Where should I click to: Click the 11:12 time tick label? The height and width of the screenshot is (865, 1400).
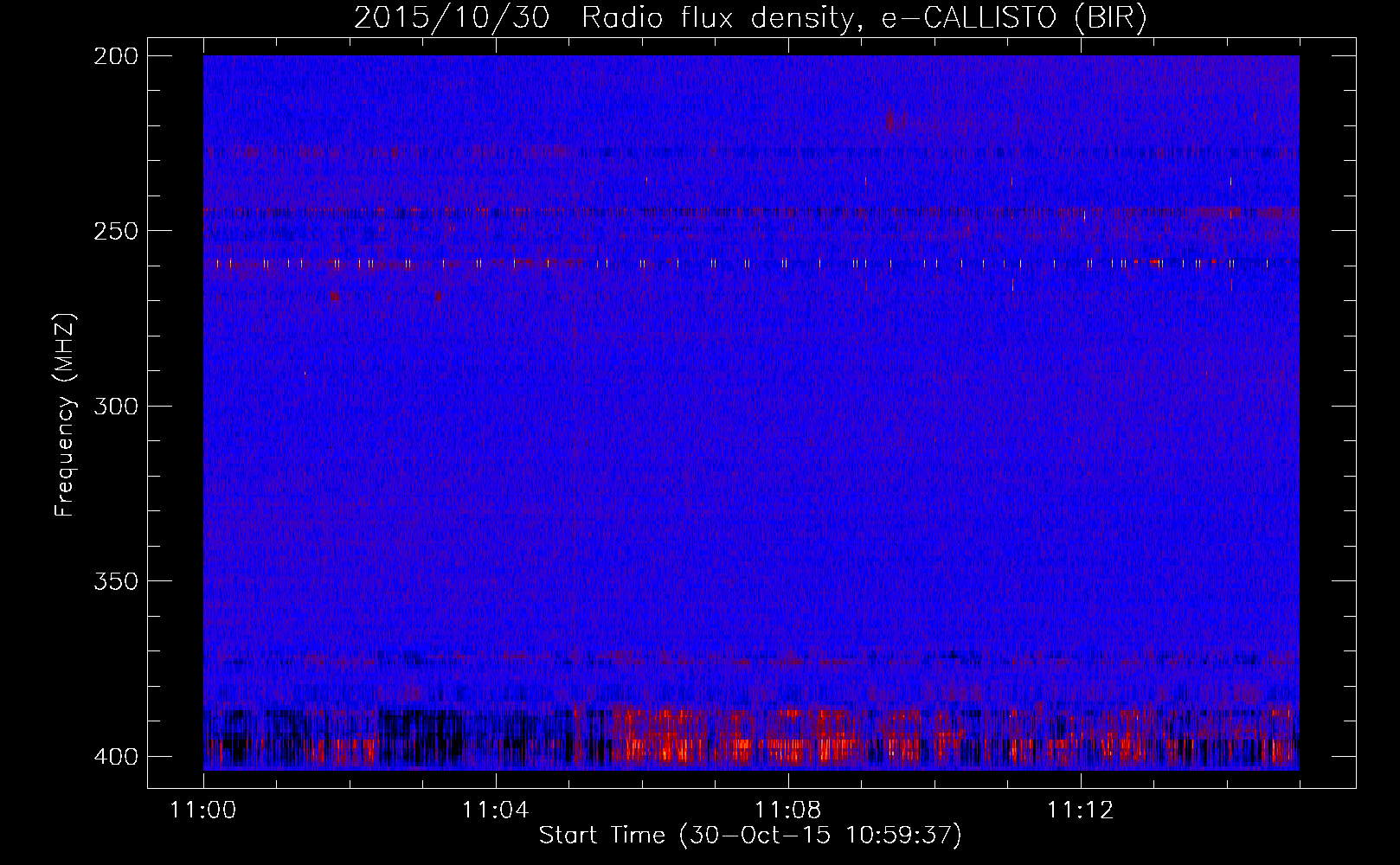point(1080,811)
